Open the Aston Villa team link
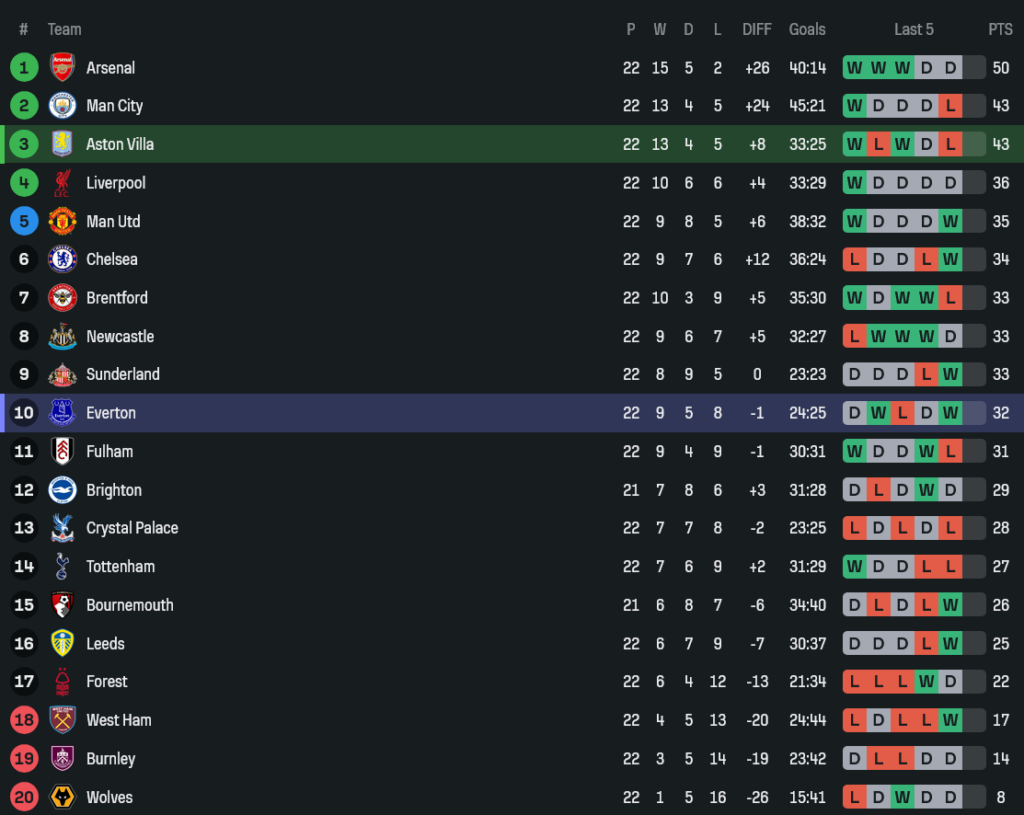This screenshot has width=1024, height=815. [x=120, y=145]
